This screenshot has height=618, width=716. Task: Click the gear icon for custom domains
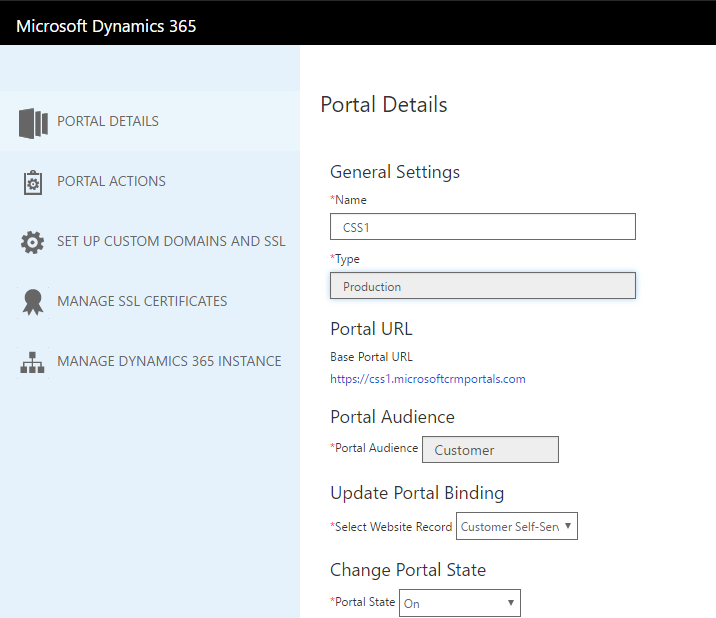point(33,242)
